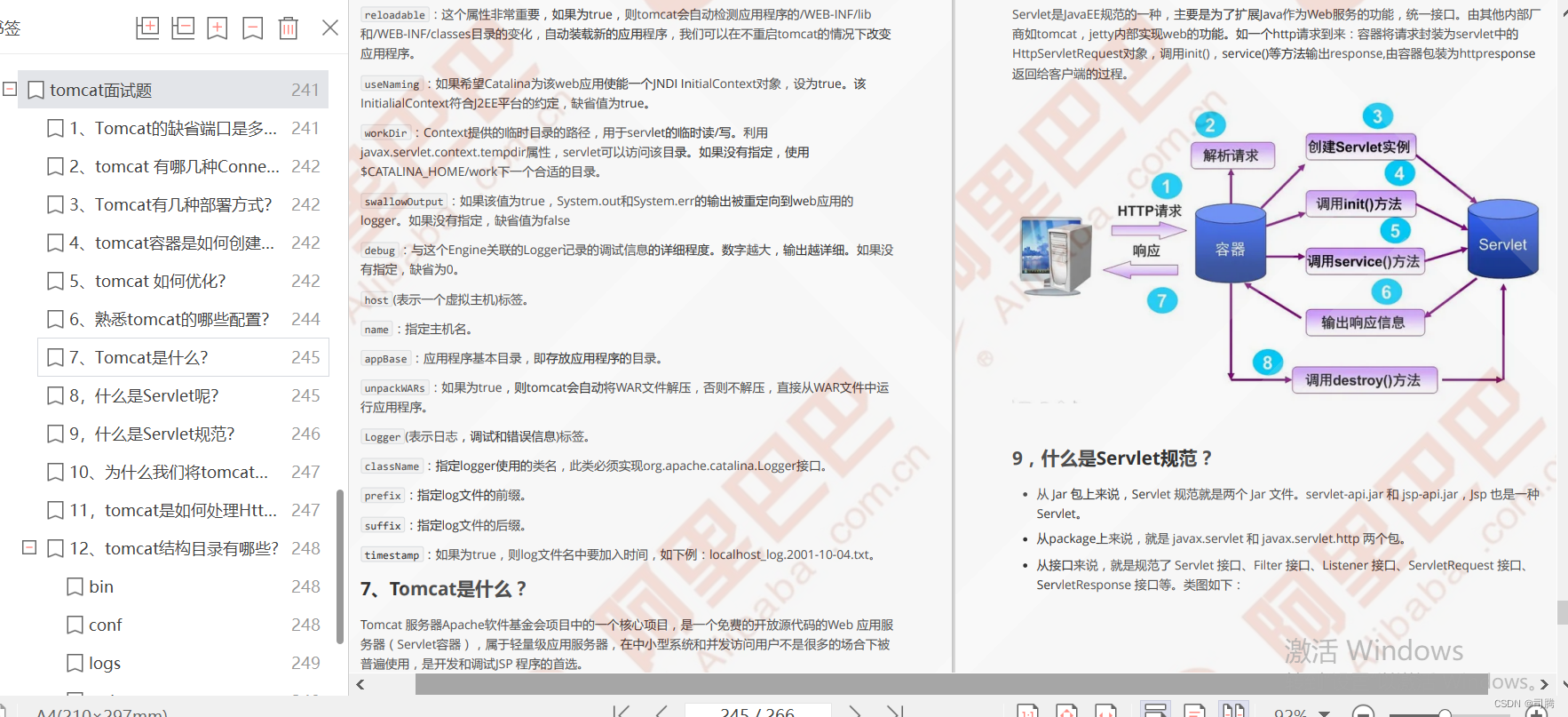Select the tomcat面试题 root bookmark

pyautogui.click(x=173, y=90)
